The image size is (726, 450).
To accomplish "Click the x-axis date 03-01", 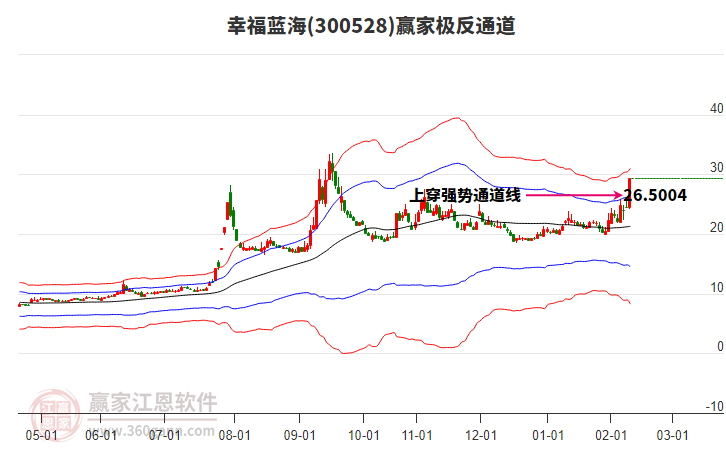I will click(x=672, y=436).
